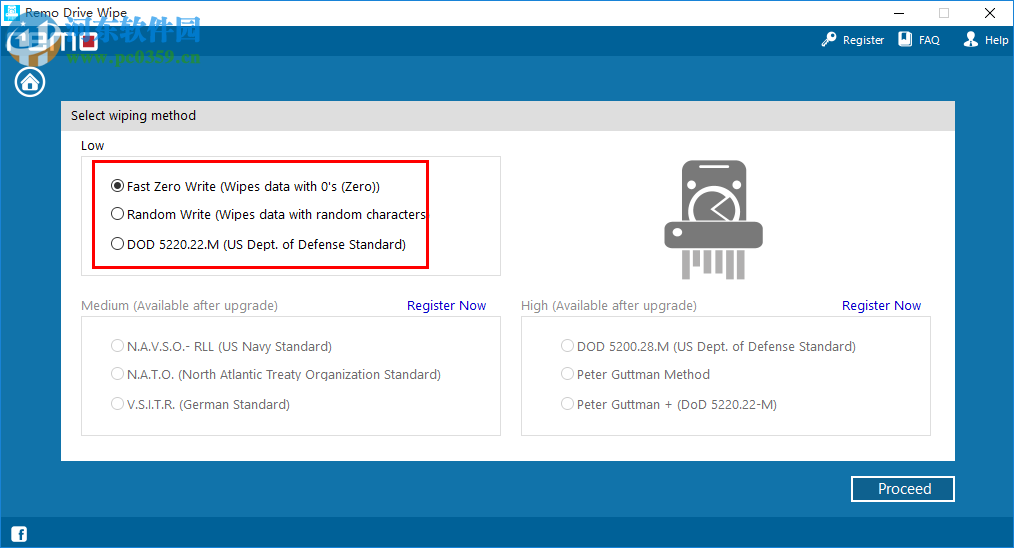The width and height of the screenshot is (1014, 548).
Task: Click the 'Select wiping method' heading
Action: click(x=133, y=116)
